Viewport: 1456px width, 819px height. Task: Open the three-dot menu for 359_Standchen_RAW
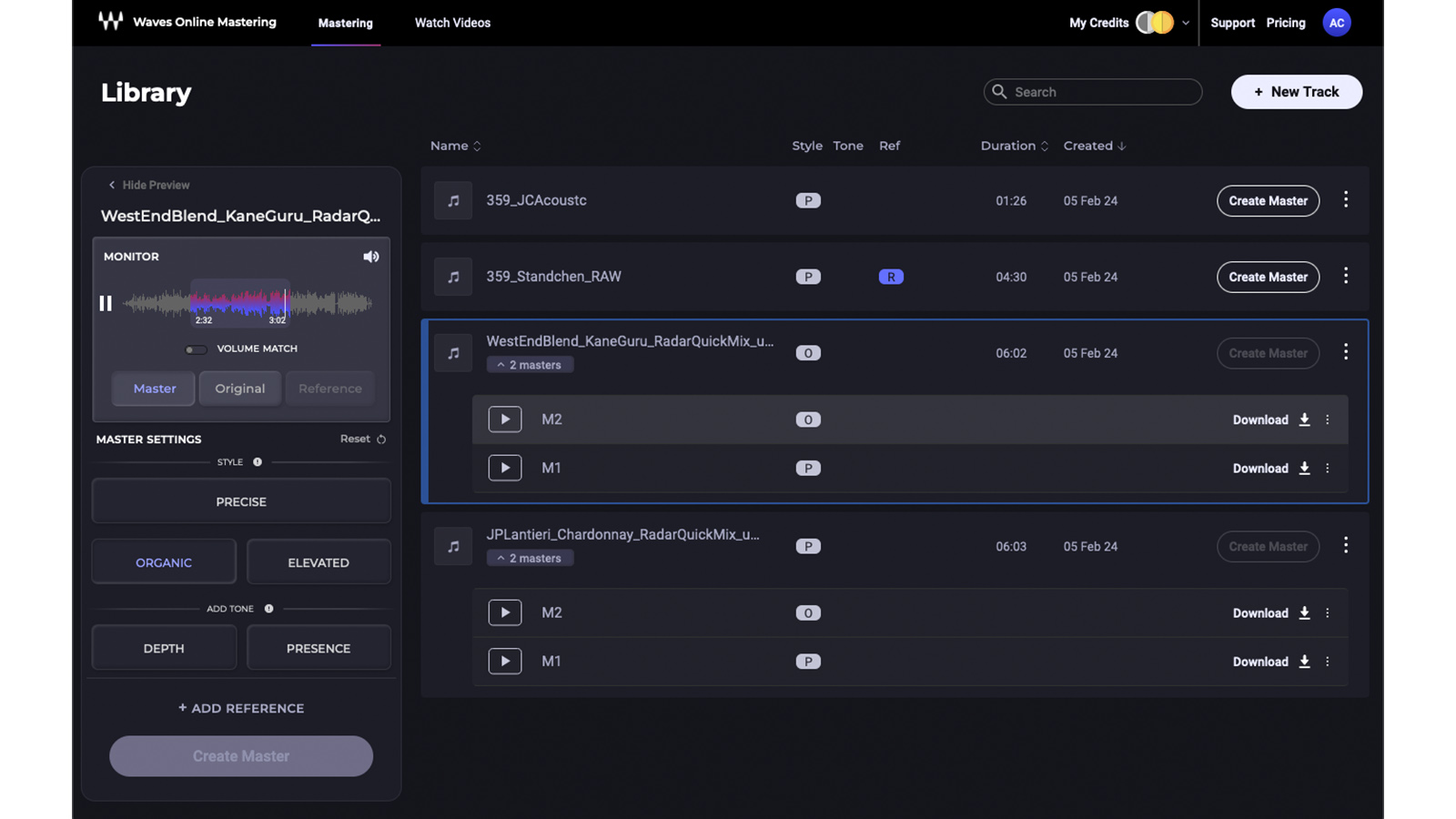coord(1346,277)
